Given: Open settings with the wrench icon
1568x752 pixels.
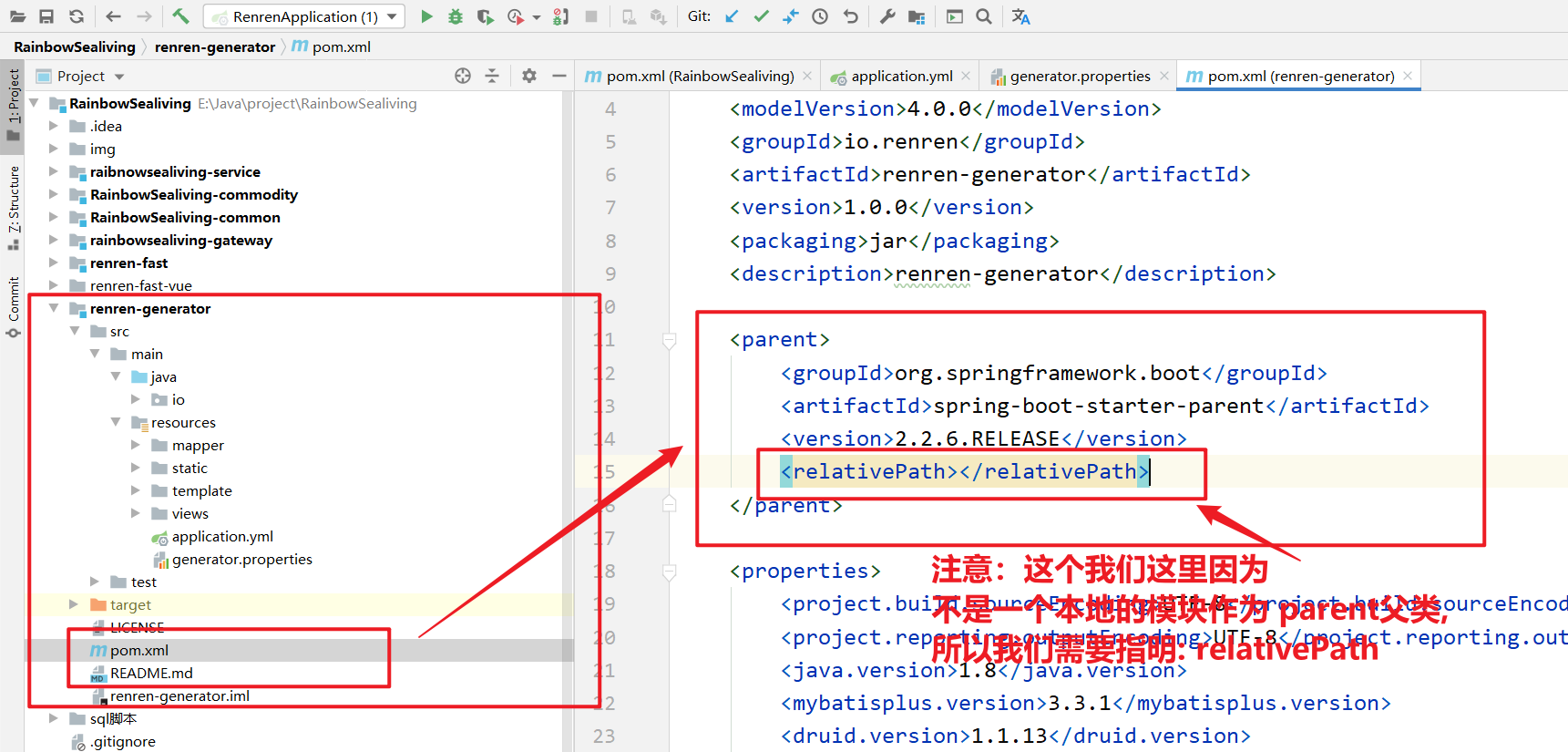Looking at the screenshot, I should (887, 16).
